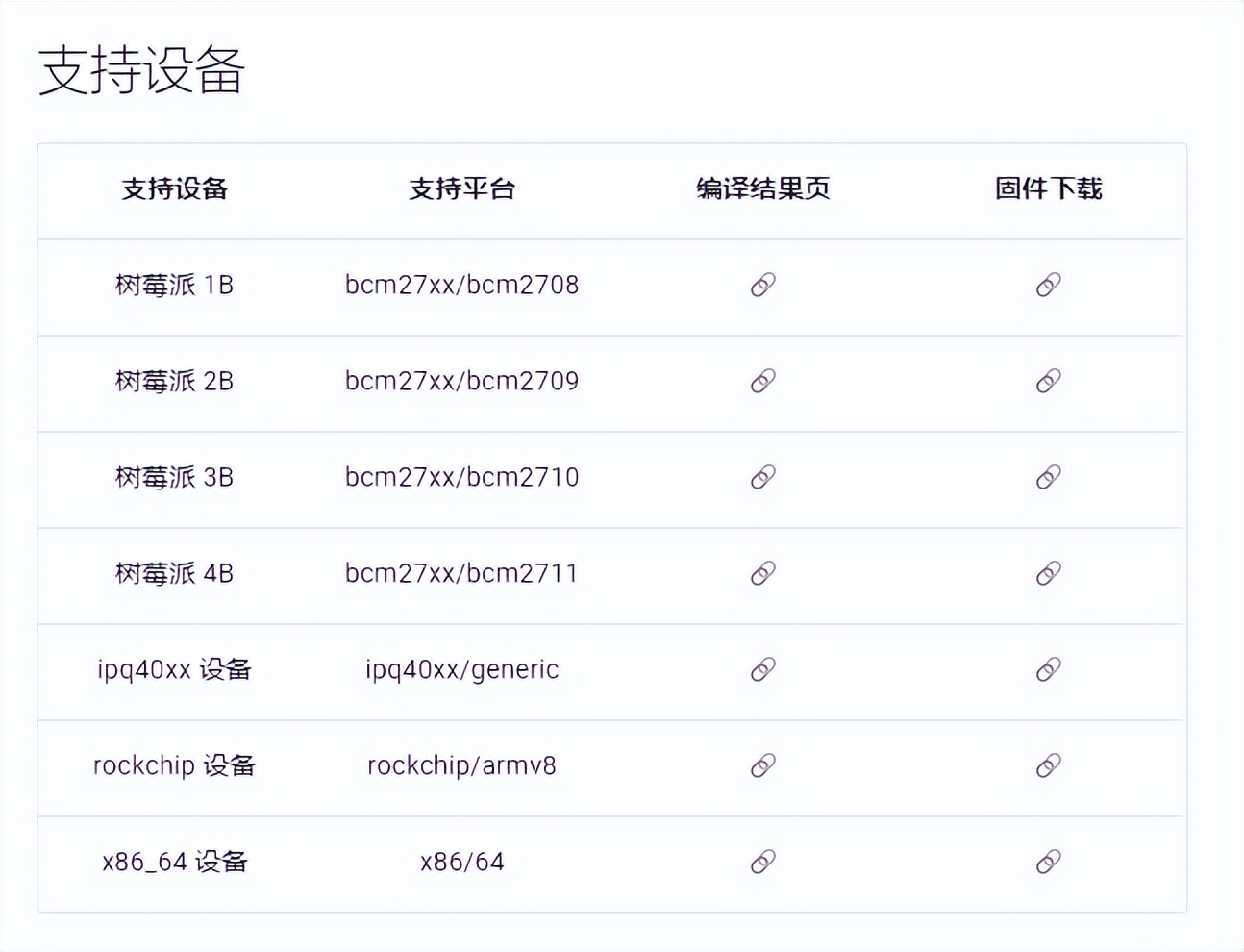Open build results link for 树莓派 4B
1244x952 pixels.
coord(763,573)
